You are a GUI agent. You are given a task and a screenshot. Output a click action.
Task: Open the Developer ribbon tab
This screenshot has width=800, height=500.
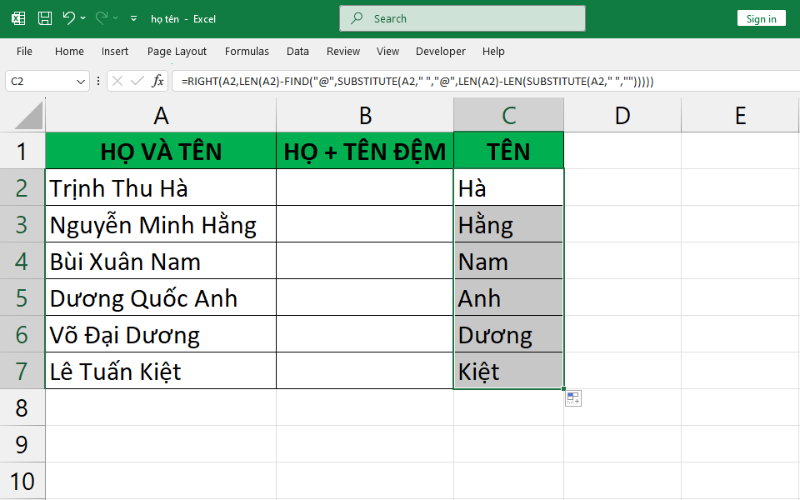(x=441, y=52)
